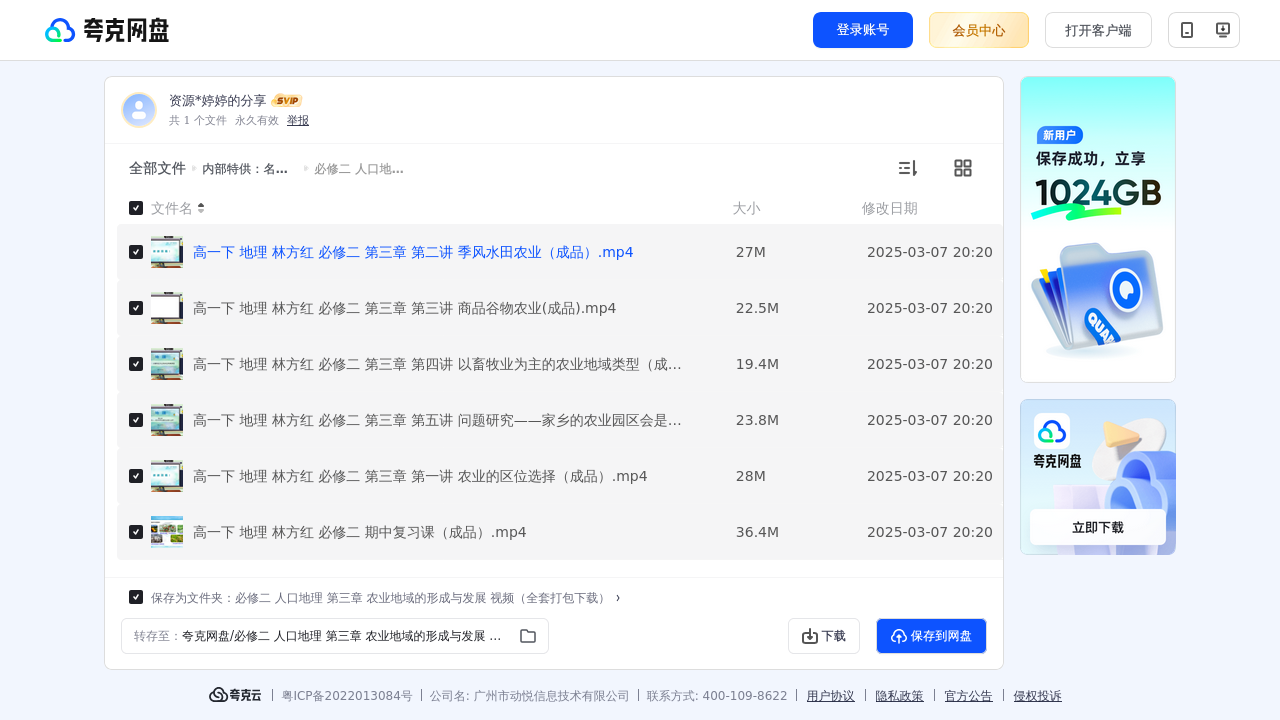The image size is (1280, 720).
Task: Open the 侵权投诉 link
Action: point(1038,696)
